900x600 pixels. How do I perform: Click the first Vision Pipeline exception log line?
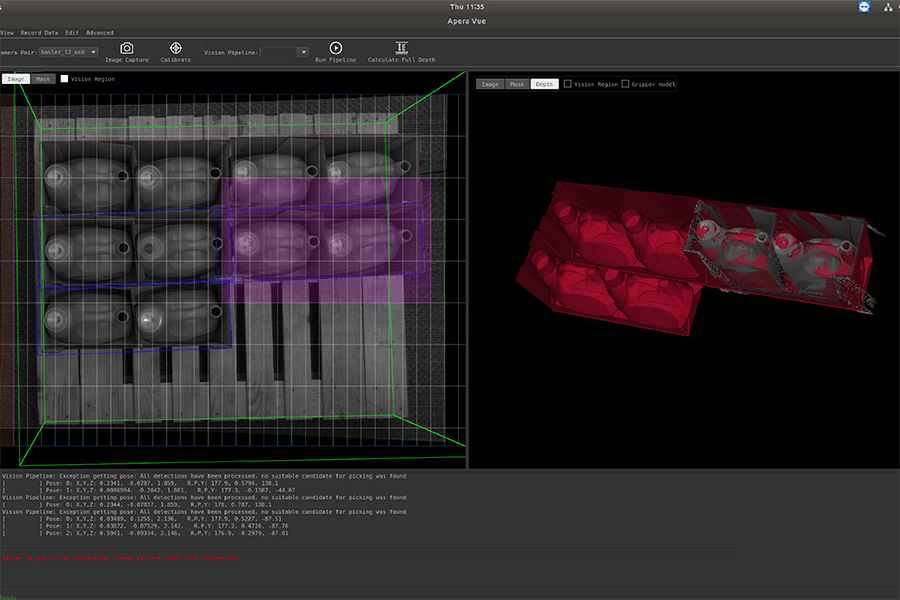pyautogui.click(x=204, y=476)
